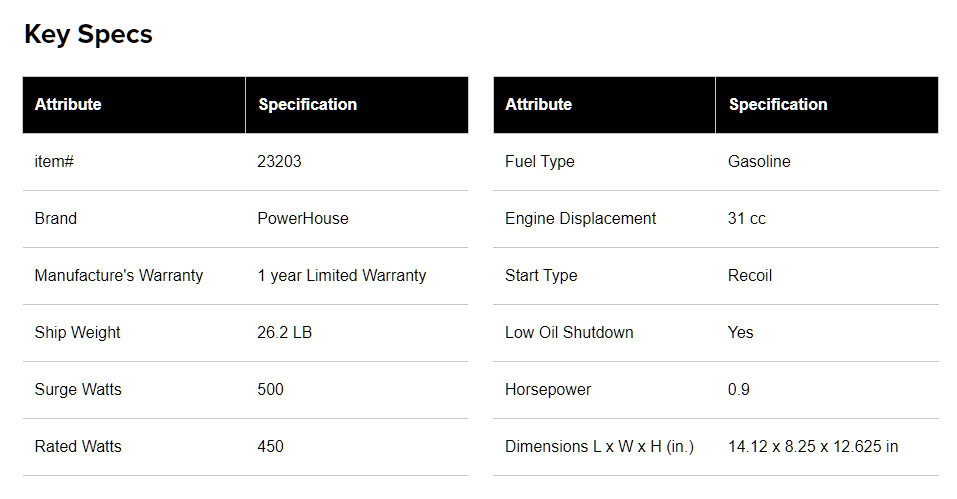Select the Manufacture's Warranty label
This screenshot has height=499, width=957.
(x=119, y=276)
